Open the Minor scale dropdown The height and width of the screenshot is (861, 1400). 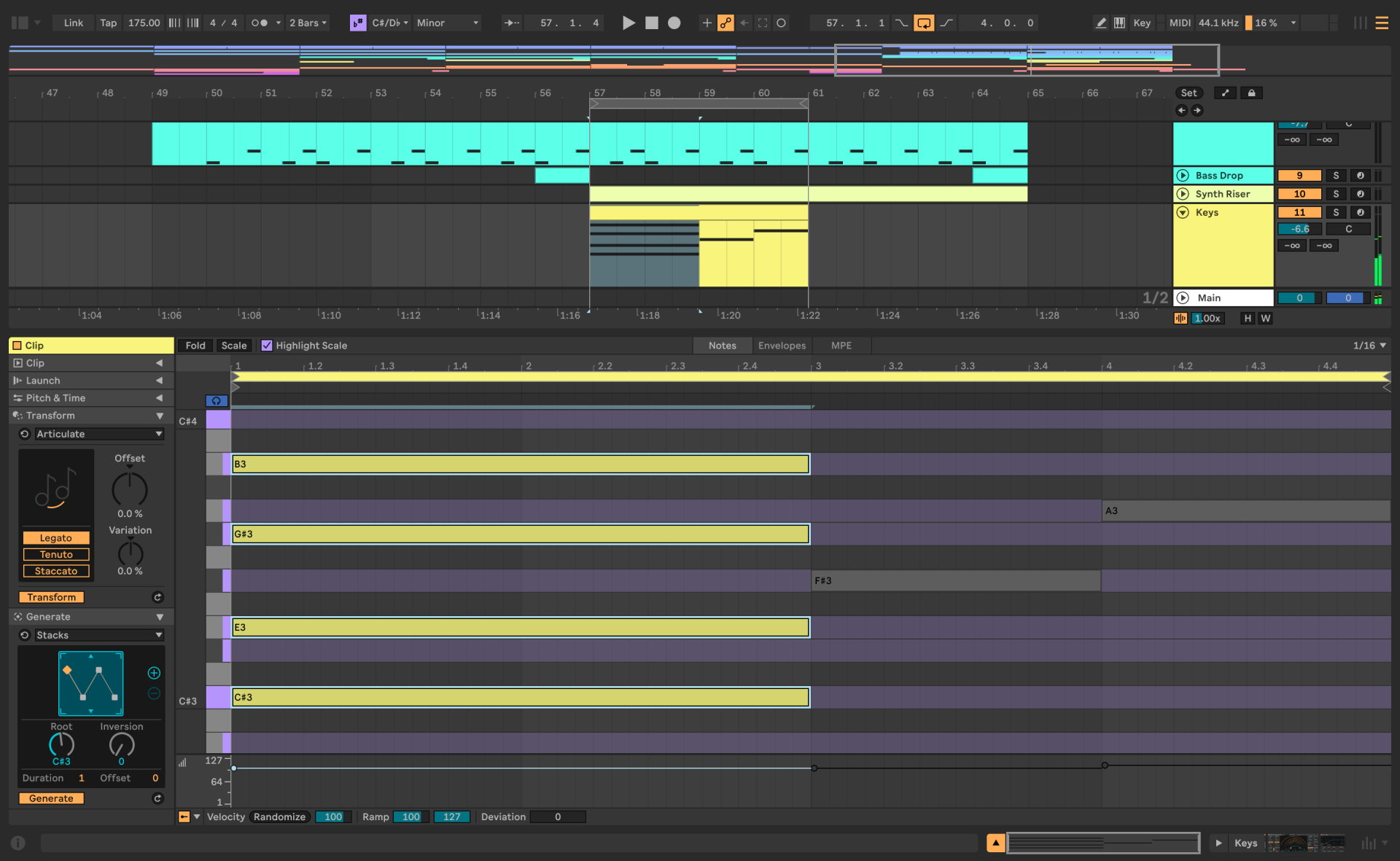coord(448,23)
